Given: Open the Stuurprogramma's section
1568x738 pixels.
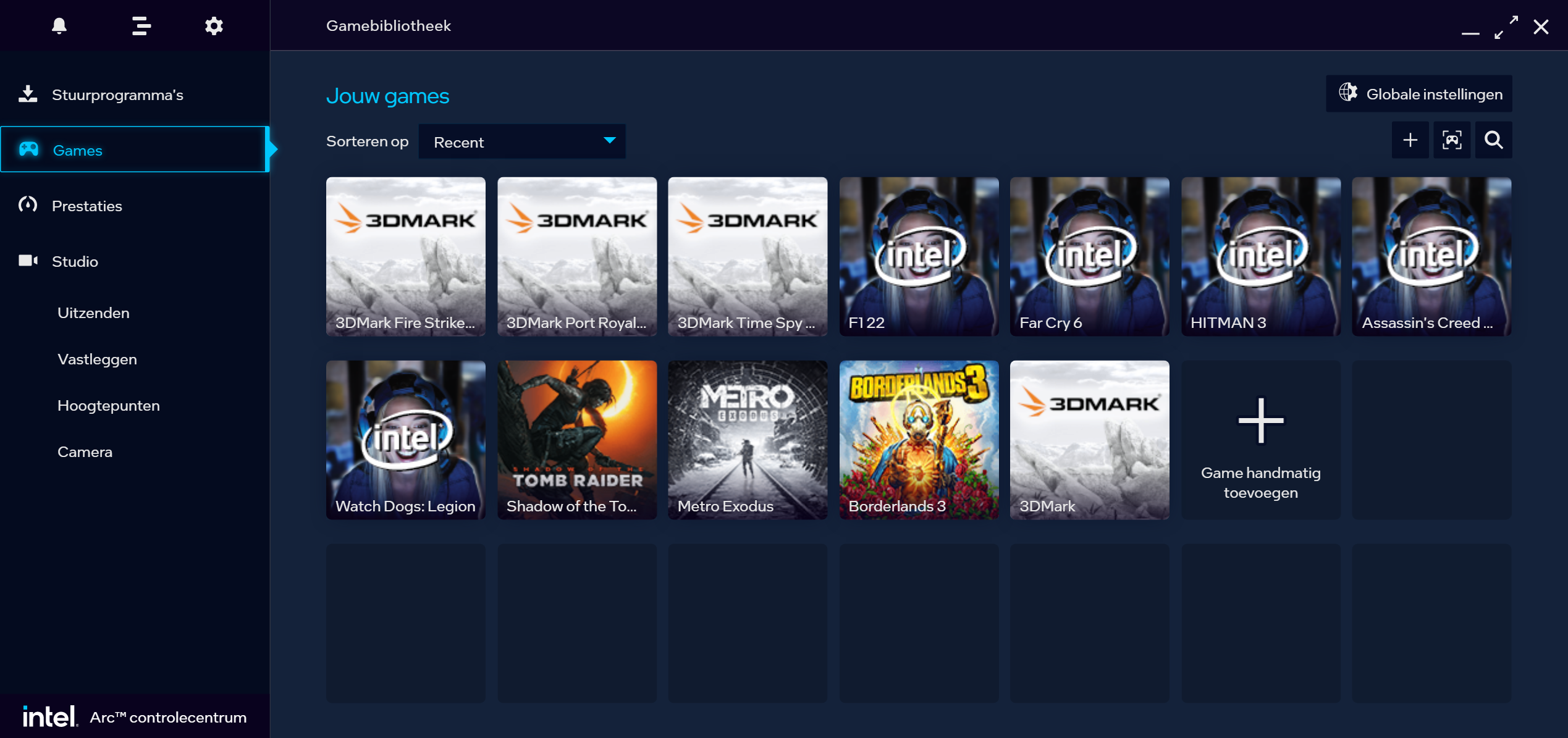Looking at the screenshot, I should point(135,94).
